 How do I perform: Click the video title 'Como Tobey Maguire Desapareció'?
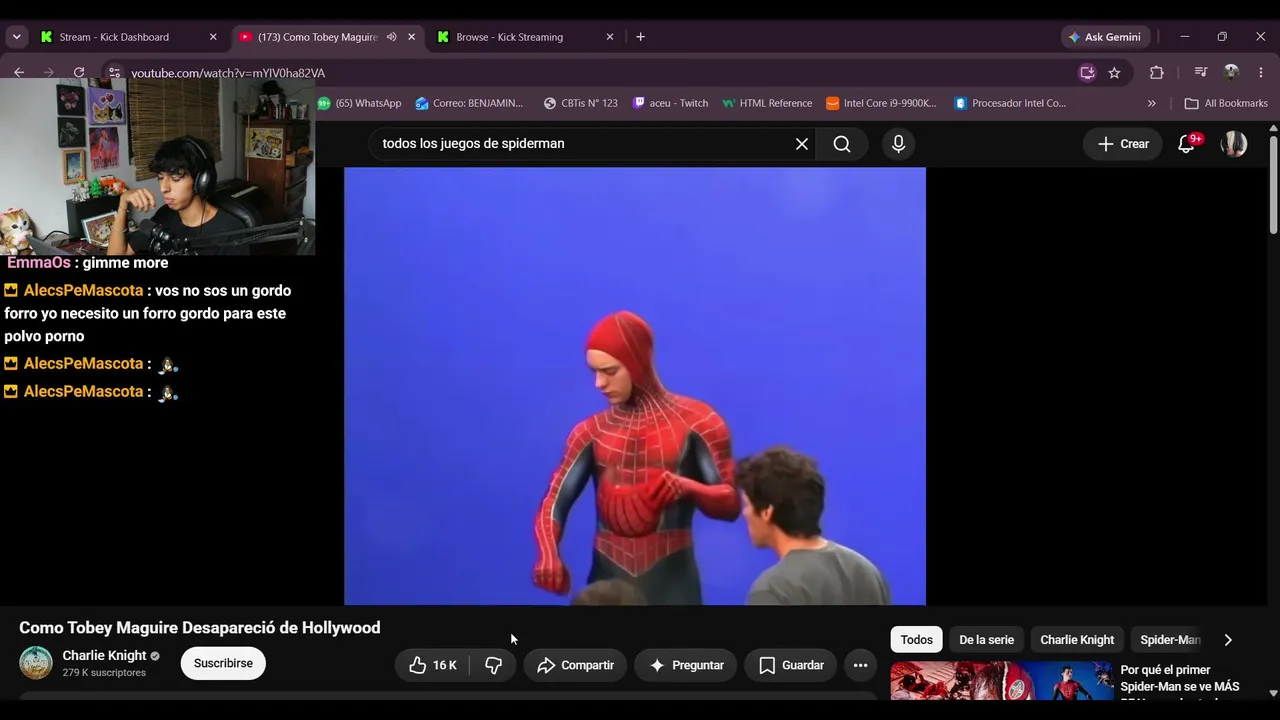click(x=200, y=628)
